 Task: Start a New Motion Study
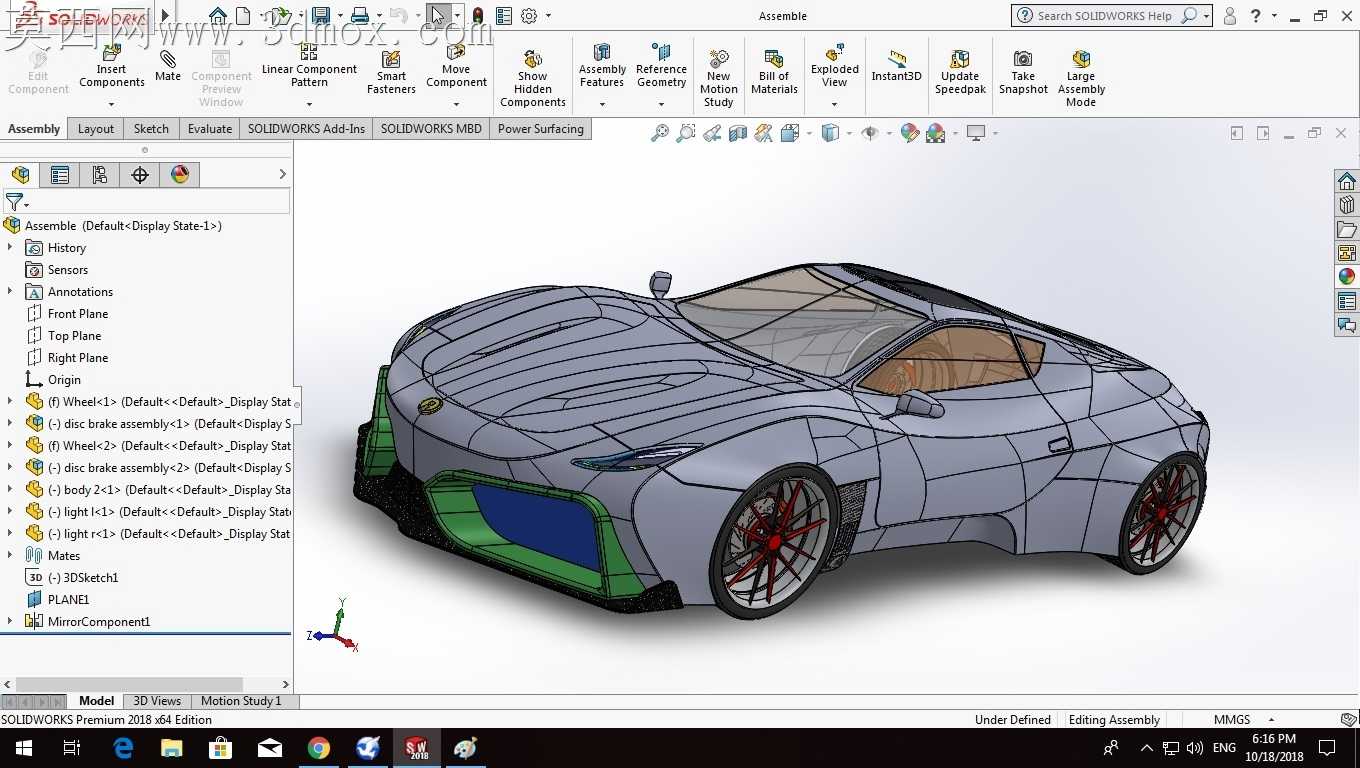tap(718, 77)
